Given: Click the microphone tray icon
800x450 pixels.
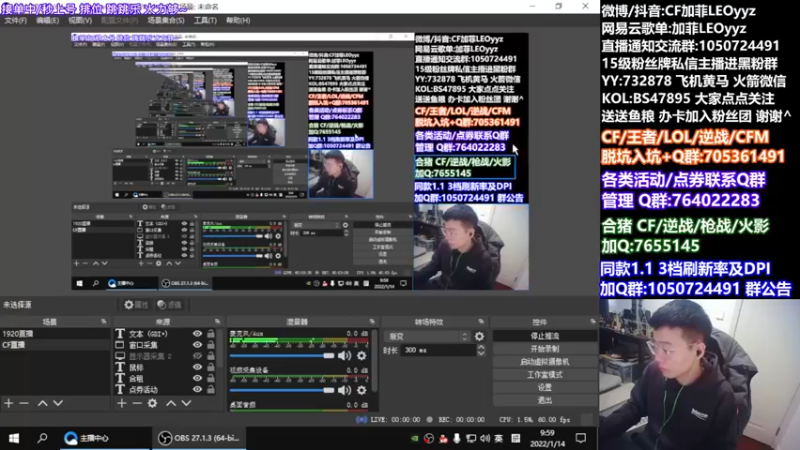Looking at the screenshot, I should pos(457,439).
